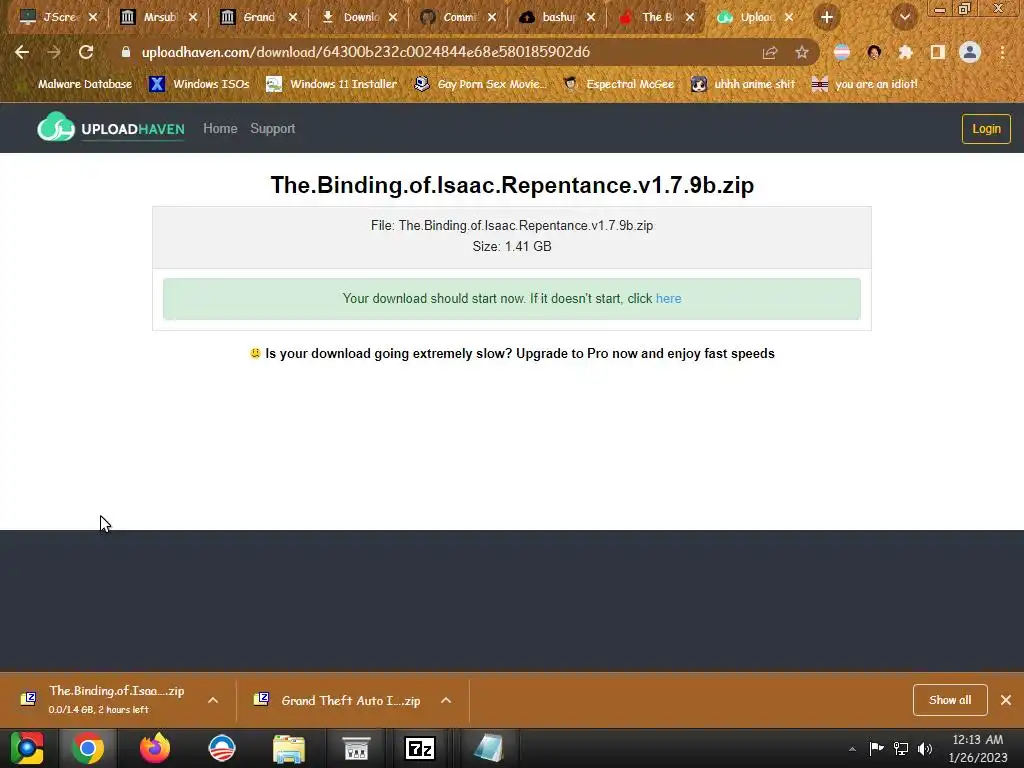Click the avatar extension icon in toolbar

[x=874, y=52]
